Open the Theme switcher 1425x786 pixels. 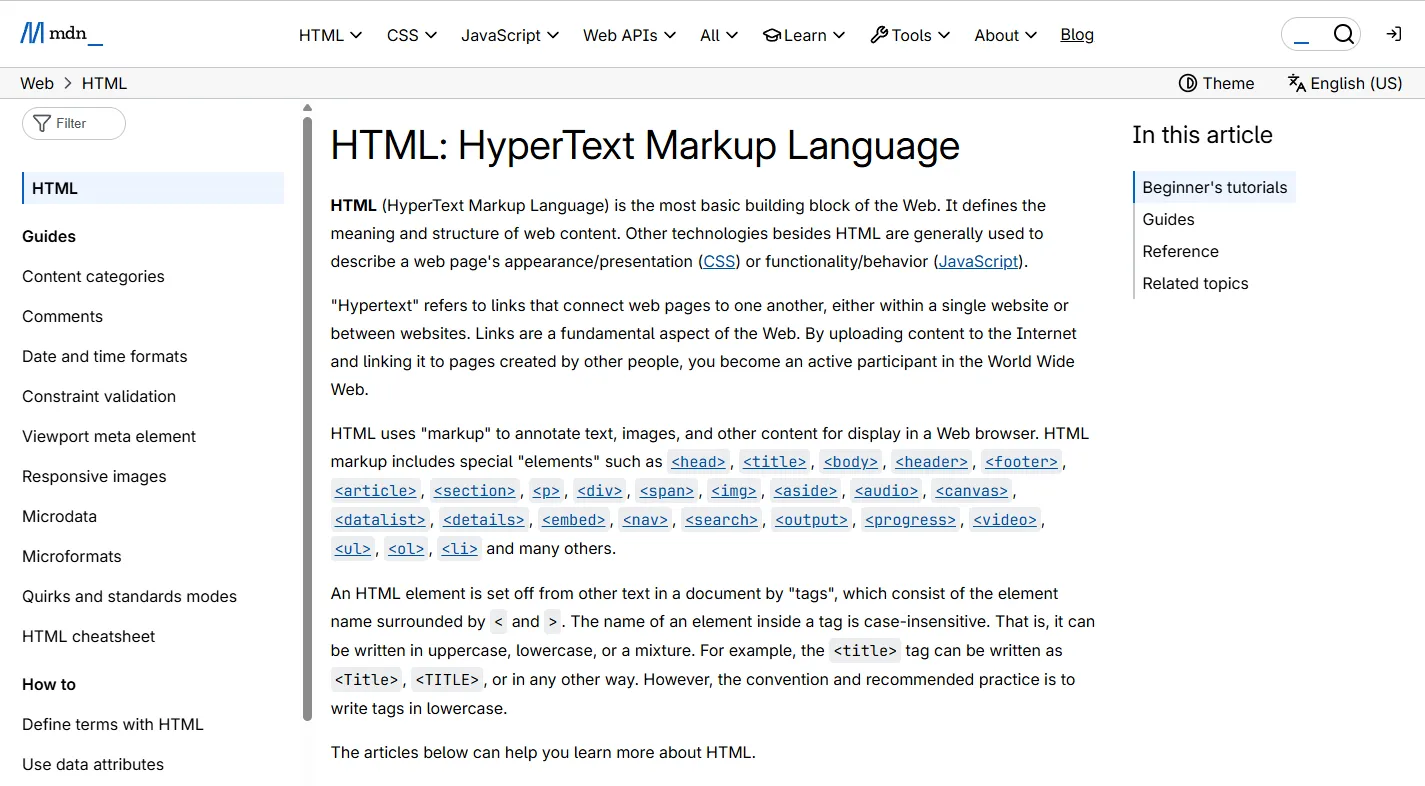click(1216, 83)
